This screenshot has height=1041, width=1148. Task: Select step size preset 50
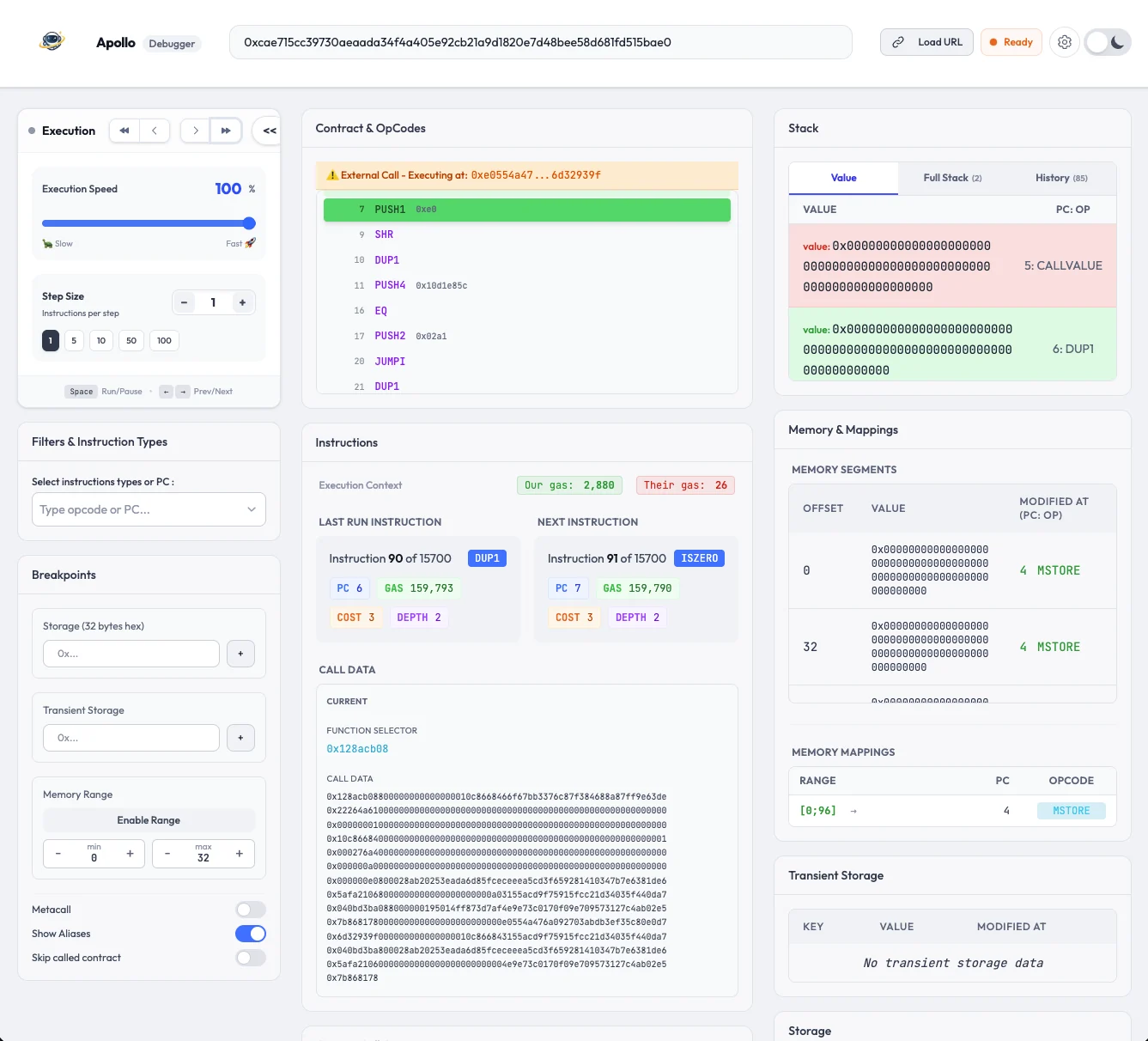tap(131, 340)
